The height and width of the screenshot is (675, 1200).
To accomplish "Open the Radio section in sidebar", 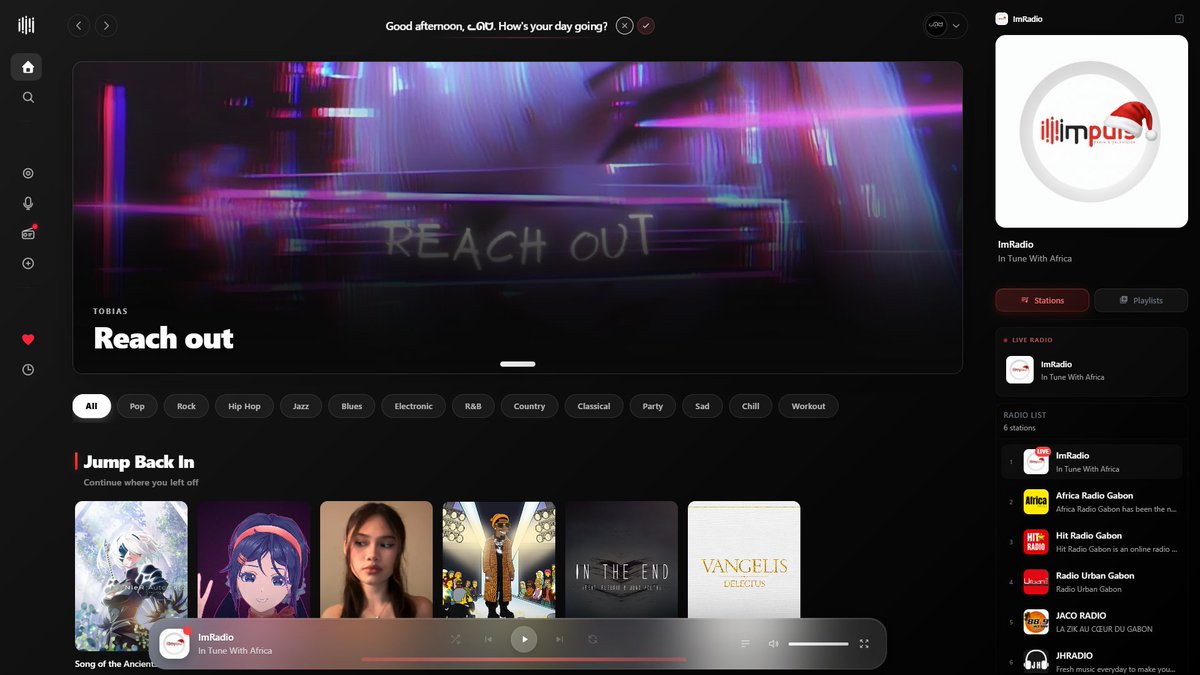I will point(28,233).
